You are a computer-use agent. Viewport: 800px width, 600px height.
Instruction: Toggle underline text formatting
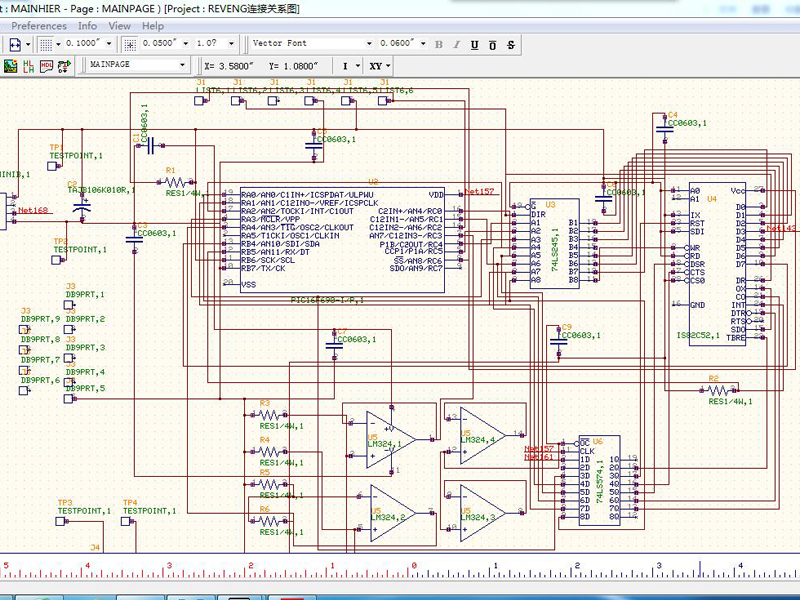[474, 45]
